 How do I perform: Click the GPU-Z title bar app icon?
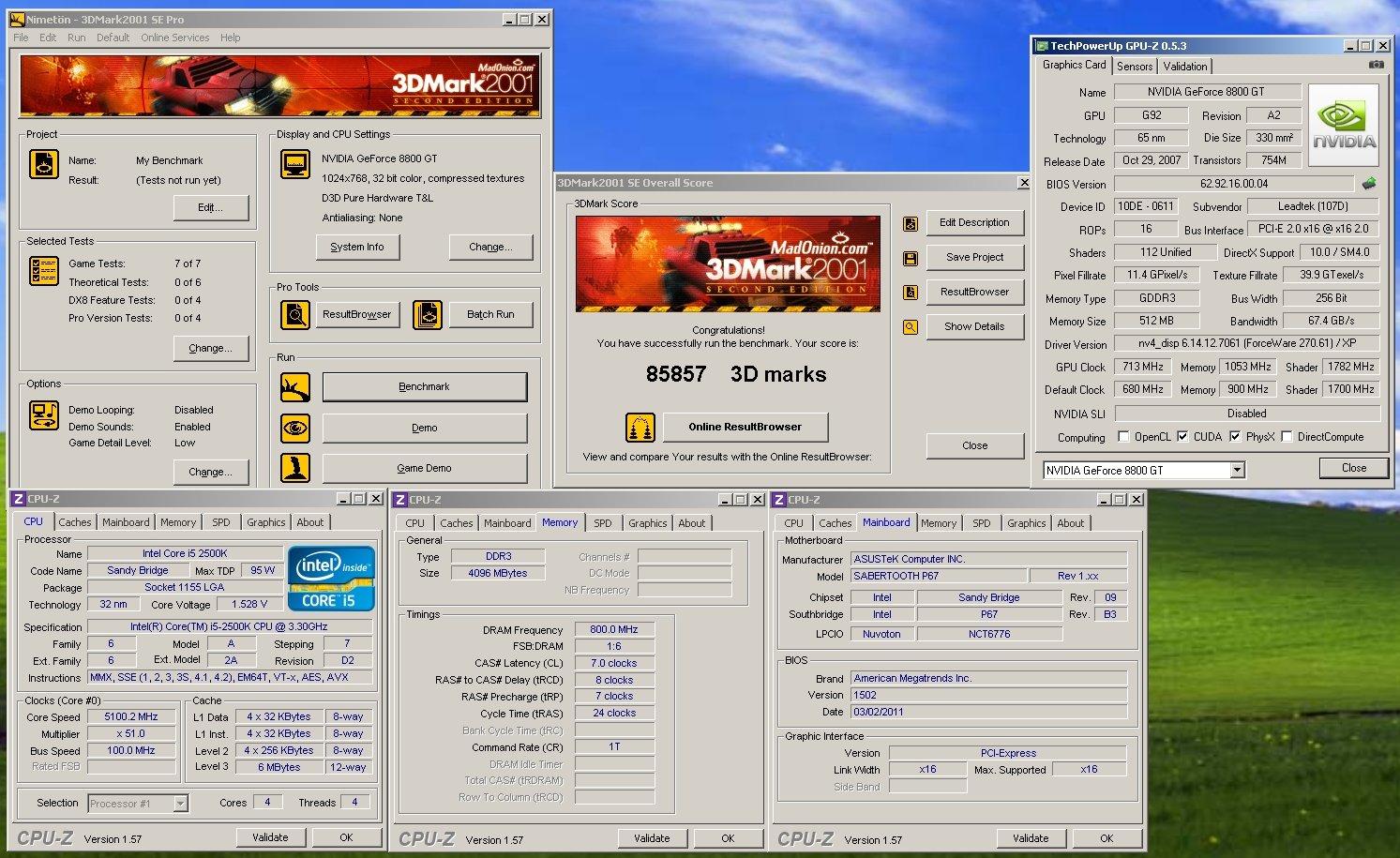tap(1041, 46)
